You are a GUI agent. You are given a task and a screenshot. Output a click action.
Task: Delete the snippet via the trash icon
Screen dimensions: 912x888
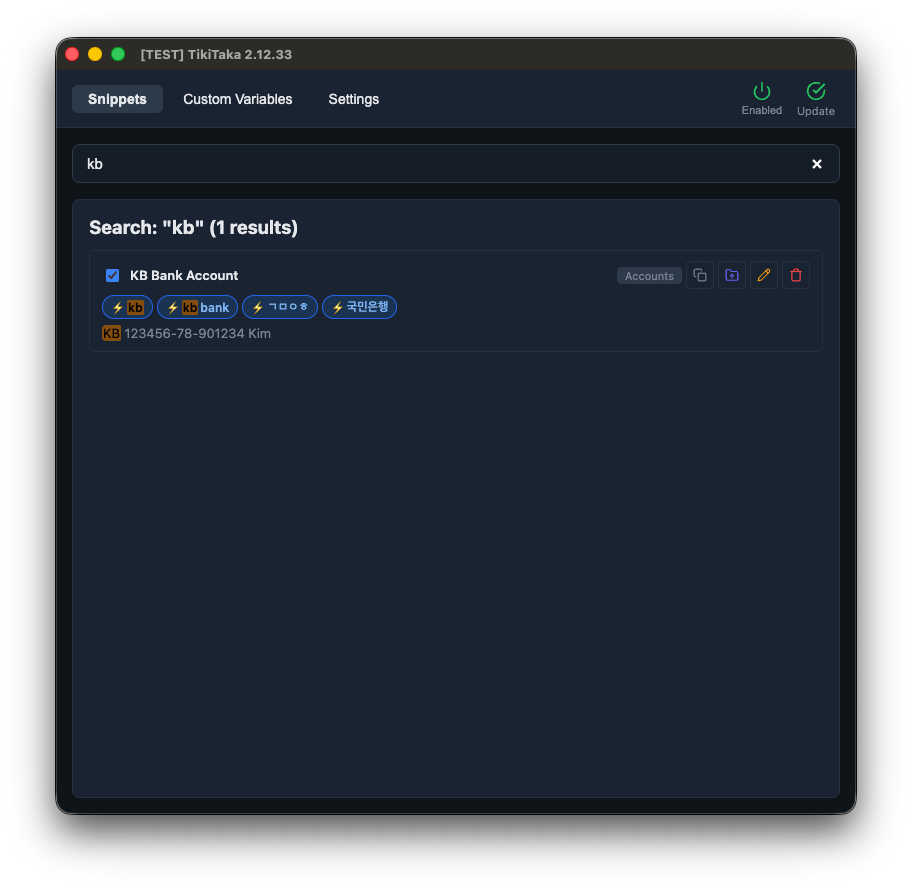(796, 275)
